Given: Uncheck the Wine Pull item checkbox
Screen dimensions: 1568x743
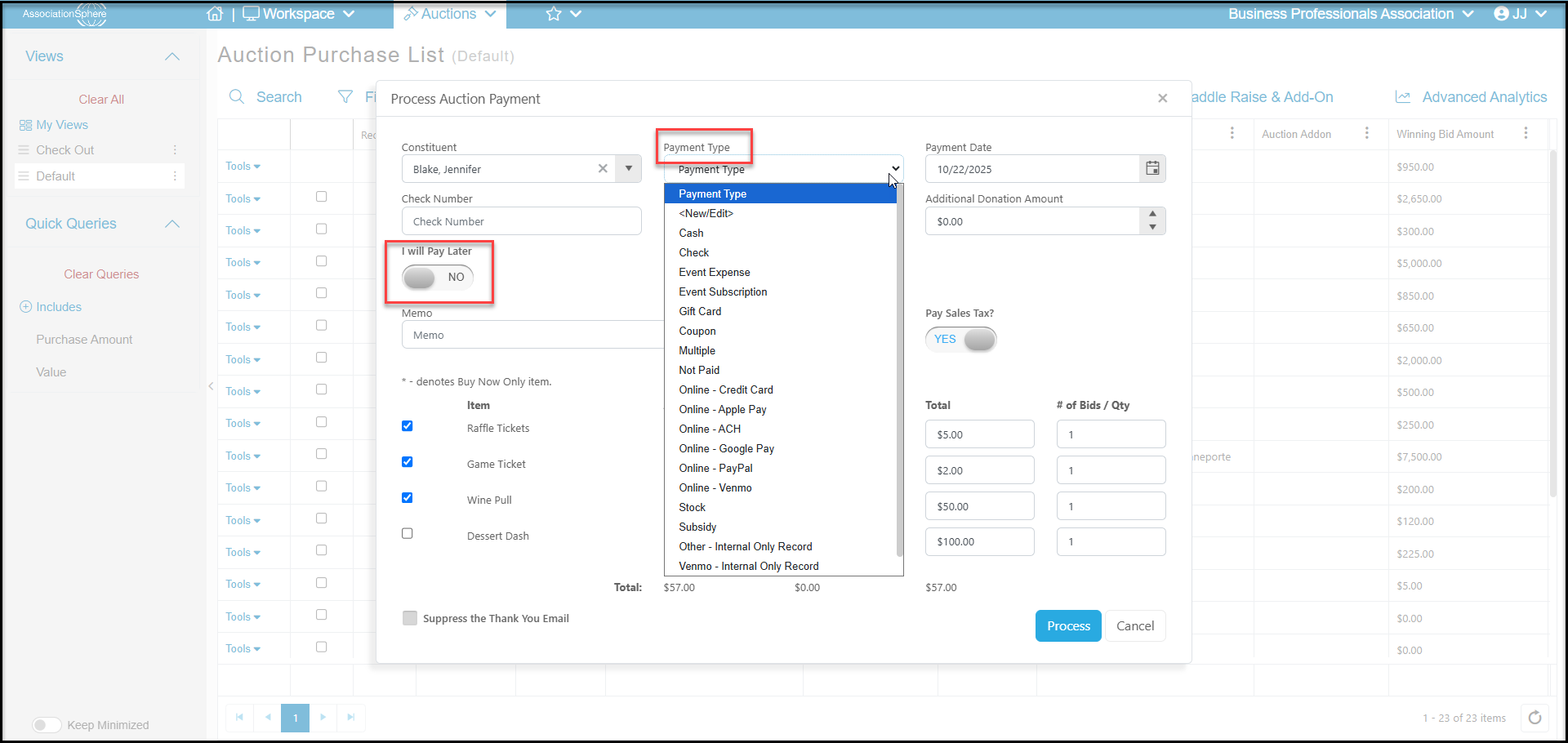Looking at the screenshot, I should click(408, 498).
